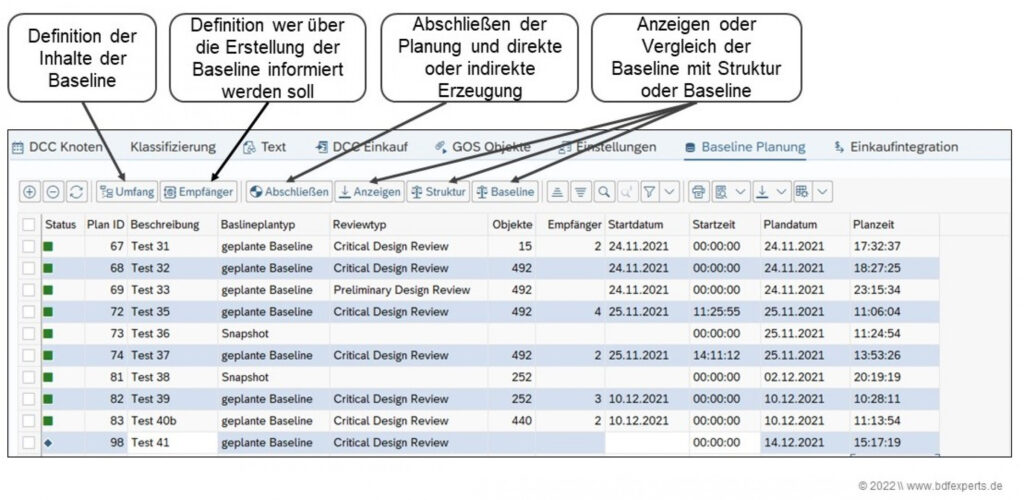Select the checkbox for Test 39 row
The height and width of the screenshot is (500, 1024).
(x=29, y=399)
